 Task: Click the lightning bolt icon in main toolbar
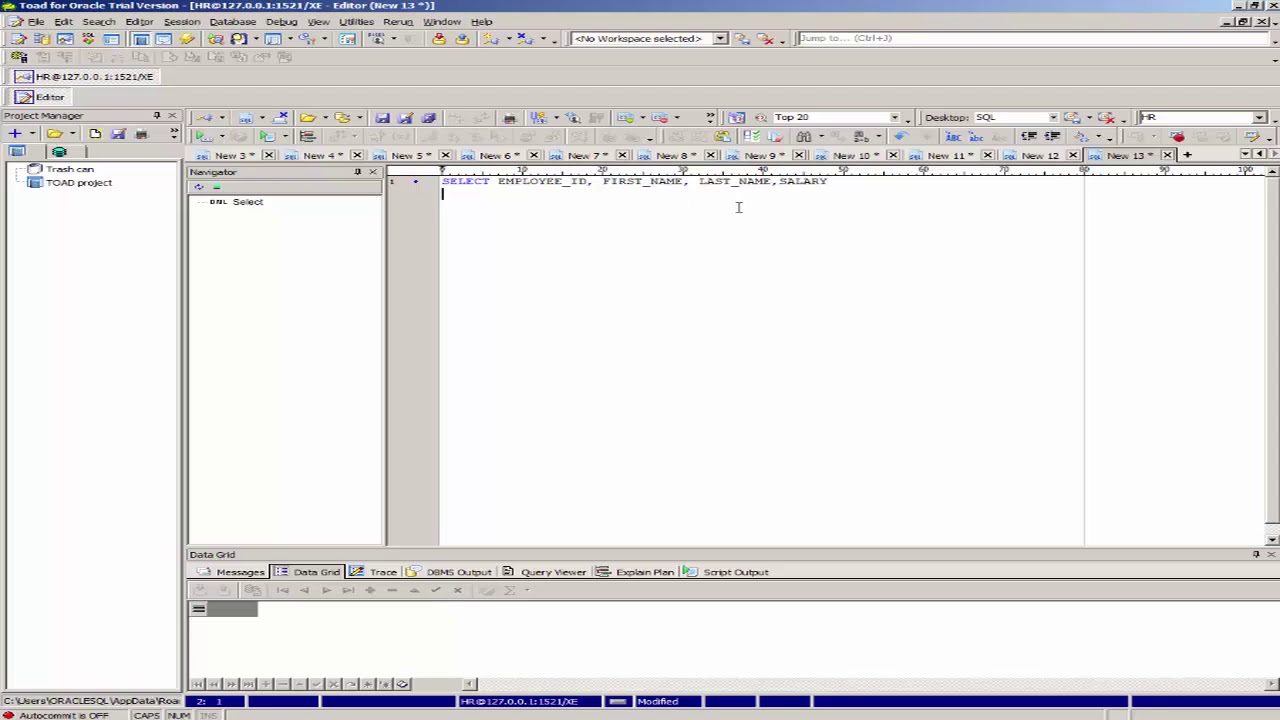coord(187,38)
